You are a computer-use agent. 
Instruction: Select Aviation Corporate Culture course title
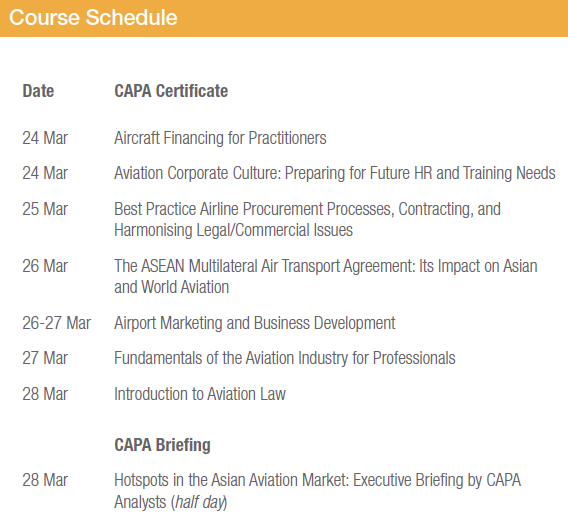tap(335, 173)
